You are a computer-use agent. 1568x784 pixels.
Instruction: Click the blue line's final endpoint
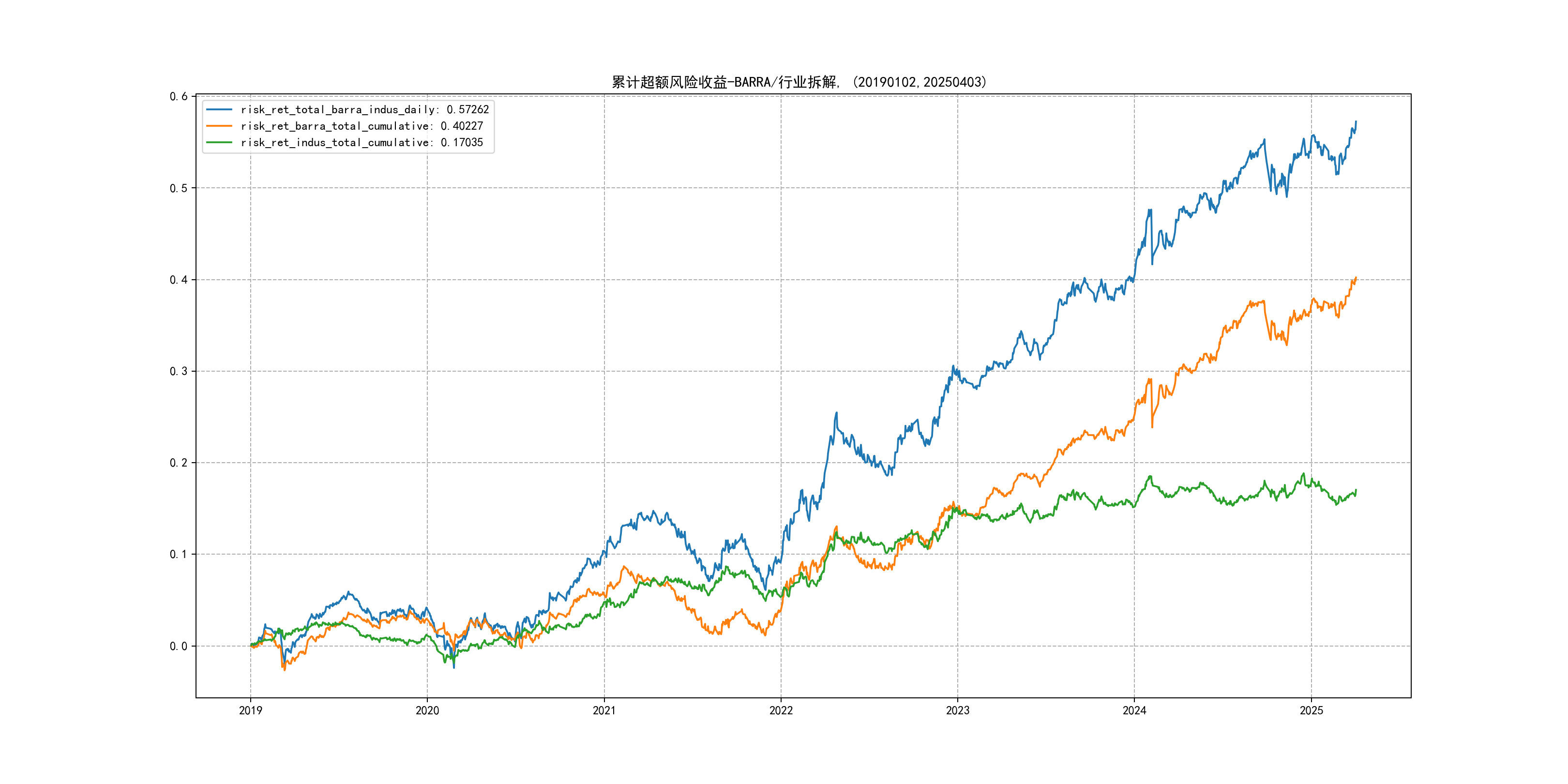click(x=1356, y=122)
